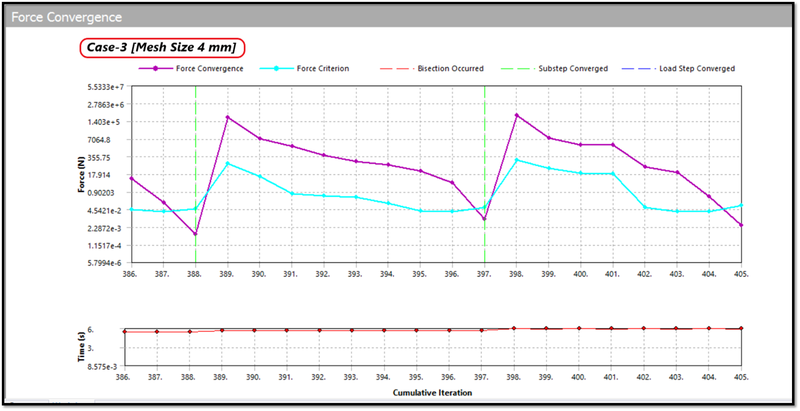Image resolution: width=800 pixels, height=411 pixels.
Task: Select purple Force Convergence point at iteration 398
Action: [516, 115]
